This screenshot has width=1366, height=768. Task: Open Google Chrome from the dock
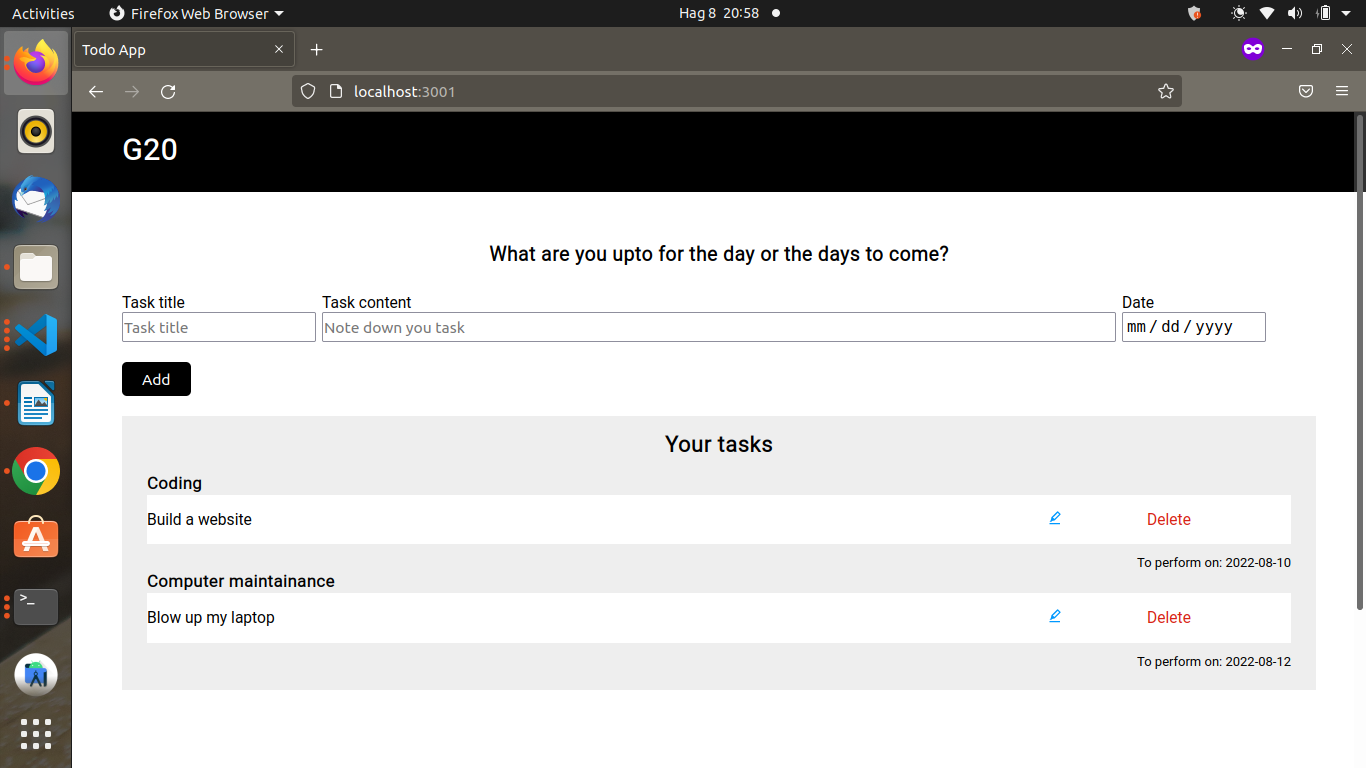tap(36, 471)
